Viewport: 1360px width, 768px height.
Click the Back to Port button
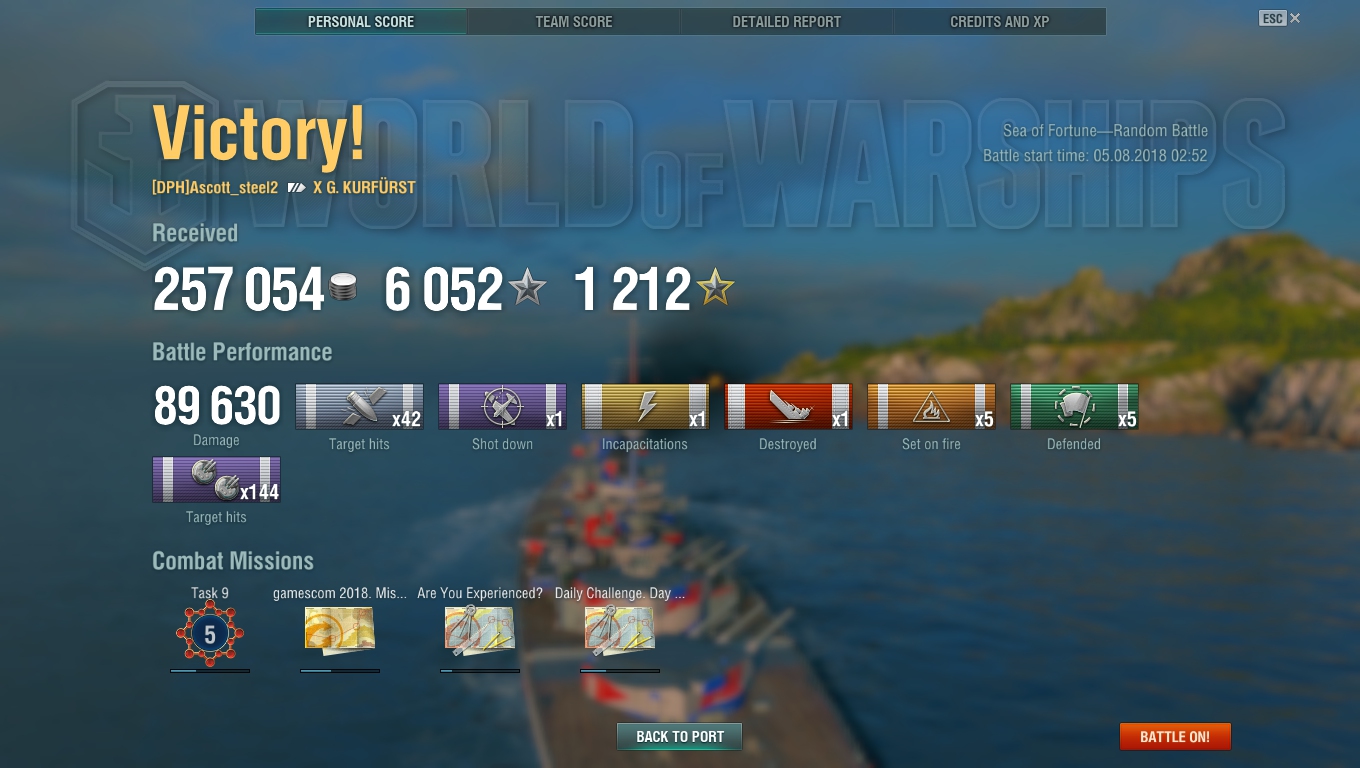pos(680,737)
